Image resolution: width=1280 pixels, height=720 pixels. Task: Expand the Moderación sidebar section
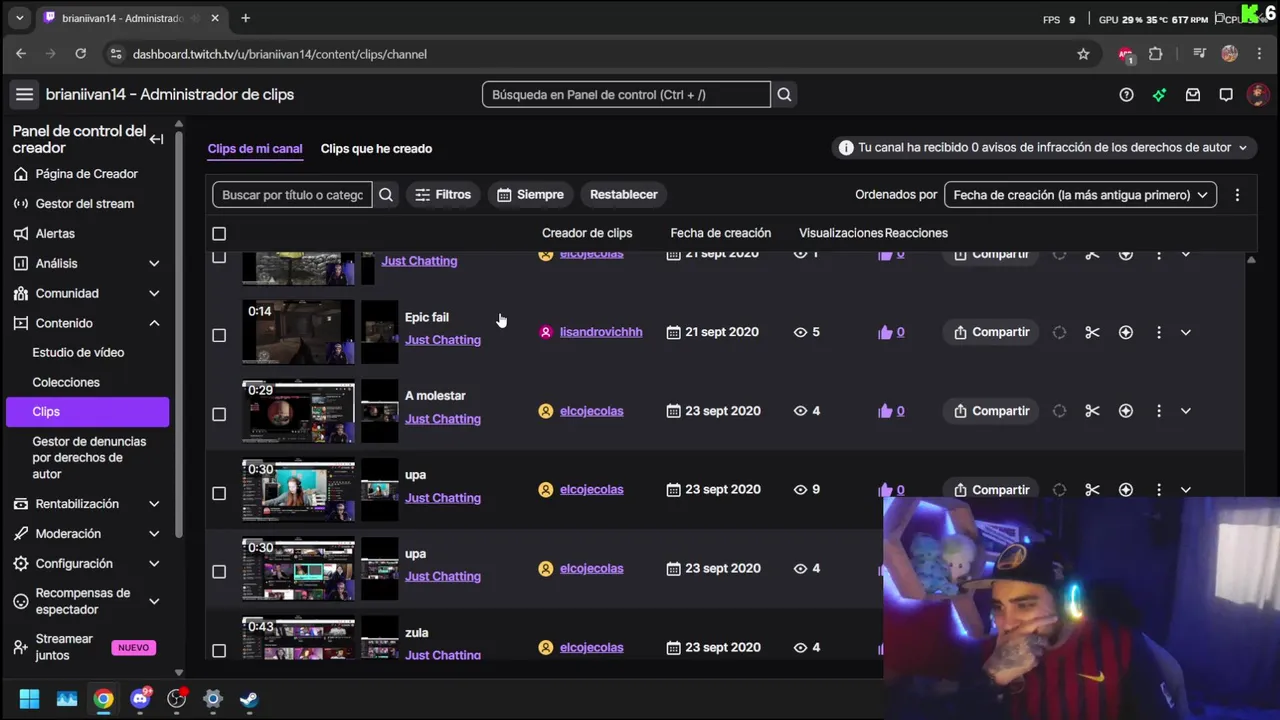[x=154, y=534]
